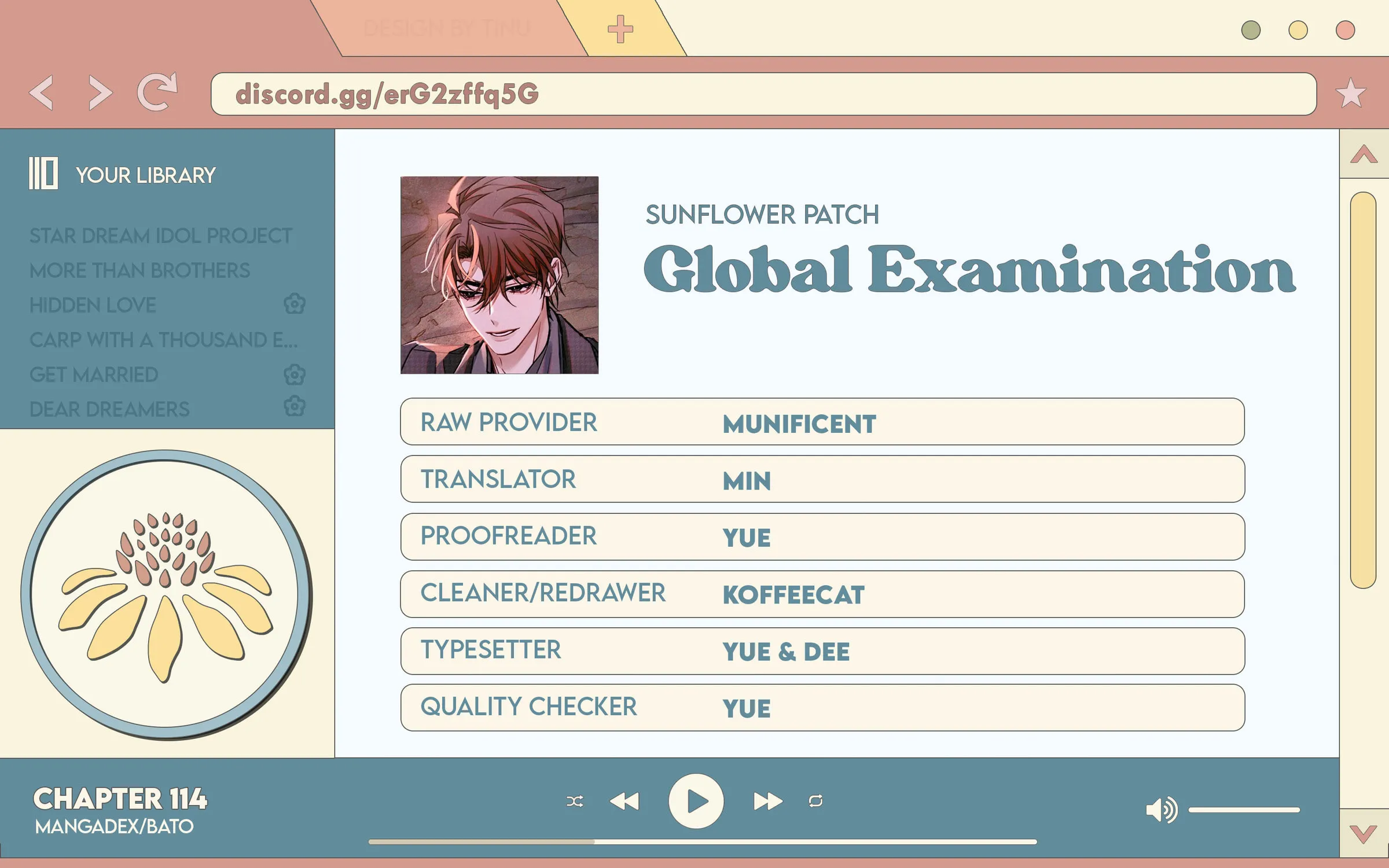Go forward with the right arrow button
Viewport: 1389px width, 868px height.
(x=100, y=93)
